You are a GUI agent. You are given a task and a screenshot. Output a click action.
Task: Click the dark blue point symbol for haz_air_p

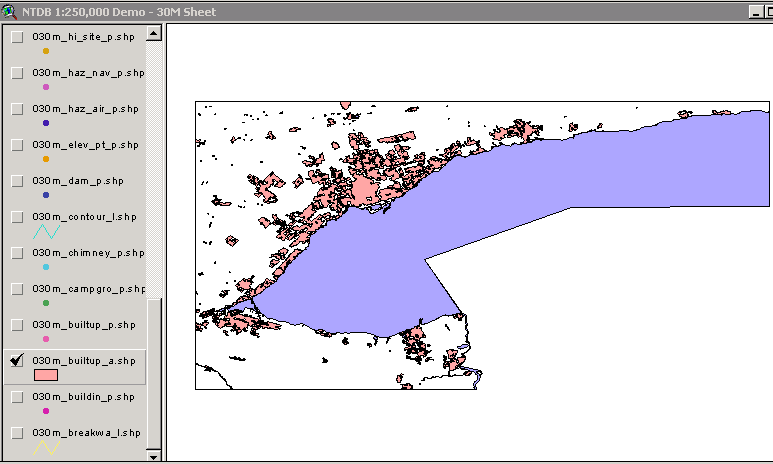(x=46, y=123)
